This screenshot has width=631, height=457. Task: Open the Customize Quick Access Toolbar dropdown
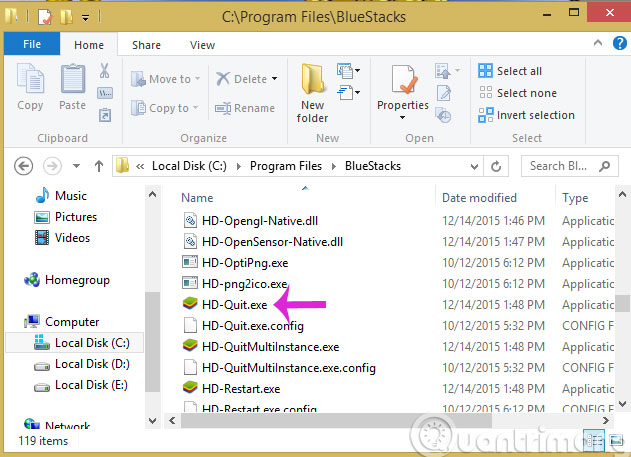click(x=86, y=18)
